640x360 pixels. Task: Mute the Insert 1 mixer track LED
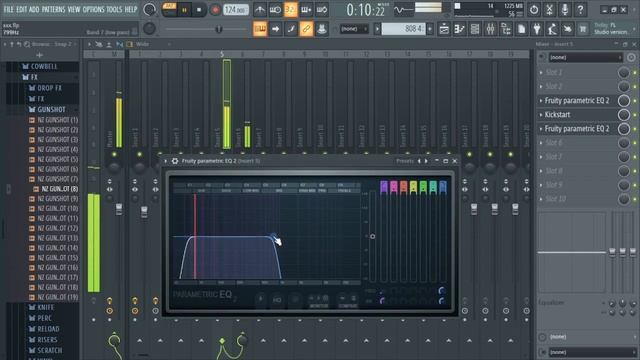click(140, 155)
